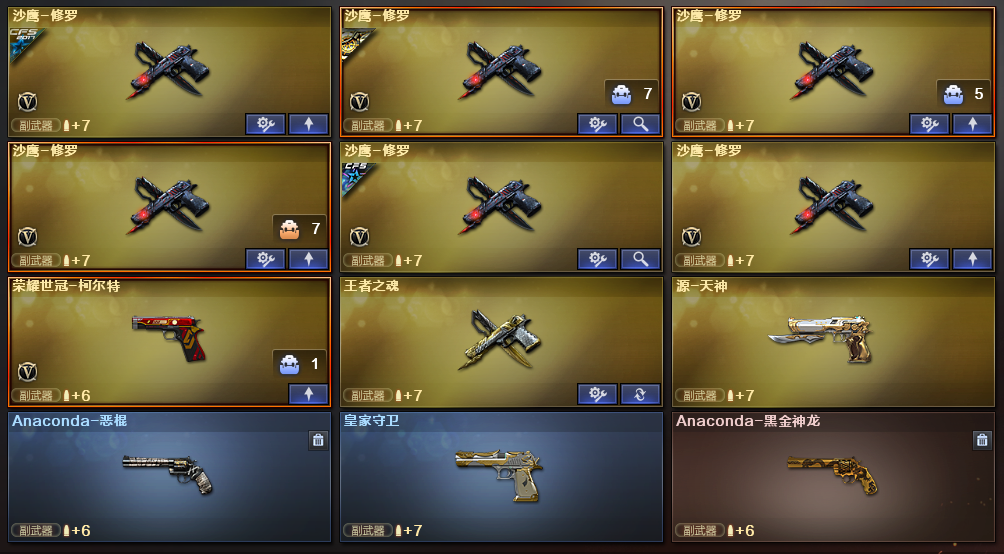Click the swap arrows icon on 王者之魂 card

click(640, 395)
